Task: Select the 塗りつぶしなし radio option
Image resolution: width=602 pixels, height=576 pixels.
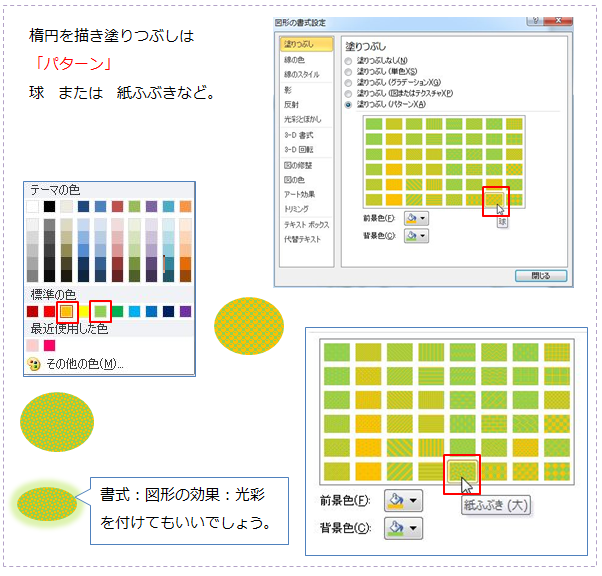Action: click(x=349, y=60)
